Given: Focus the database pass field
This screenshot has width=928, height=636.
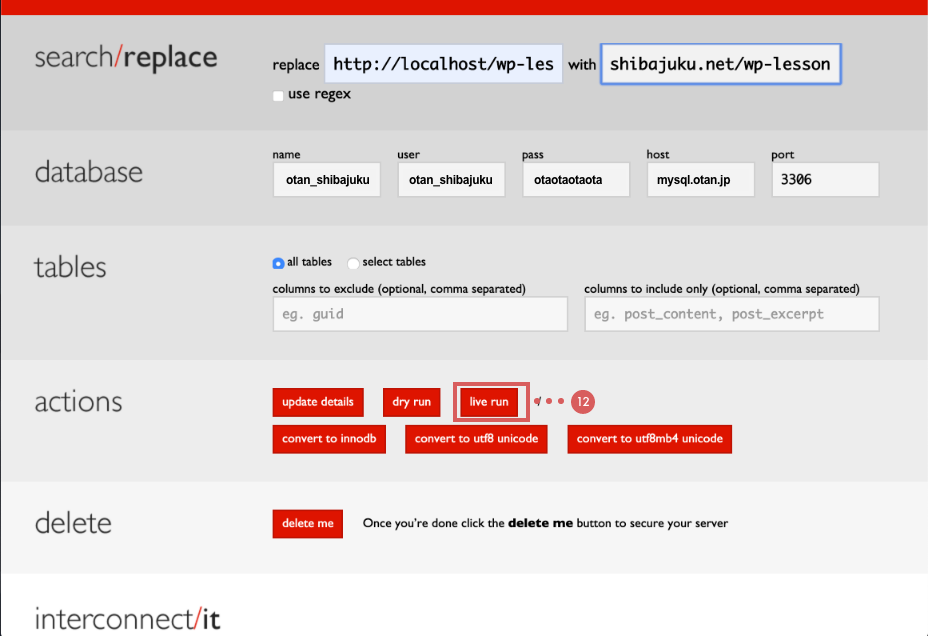Looking at the screenshot, I should click(576, 180).
